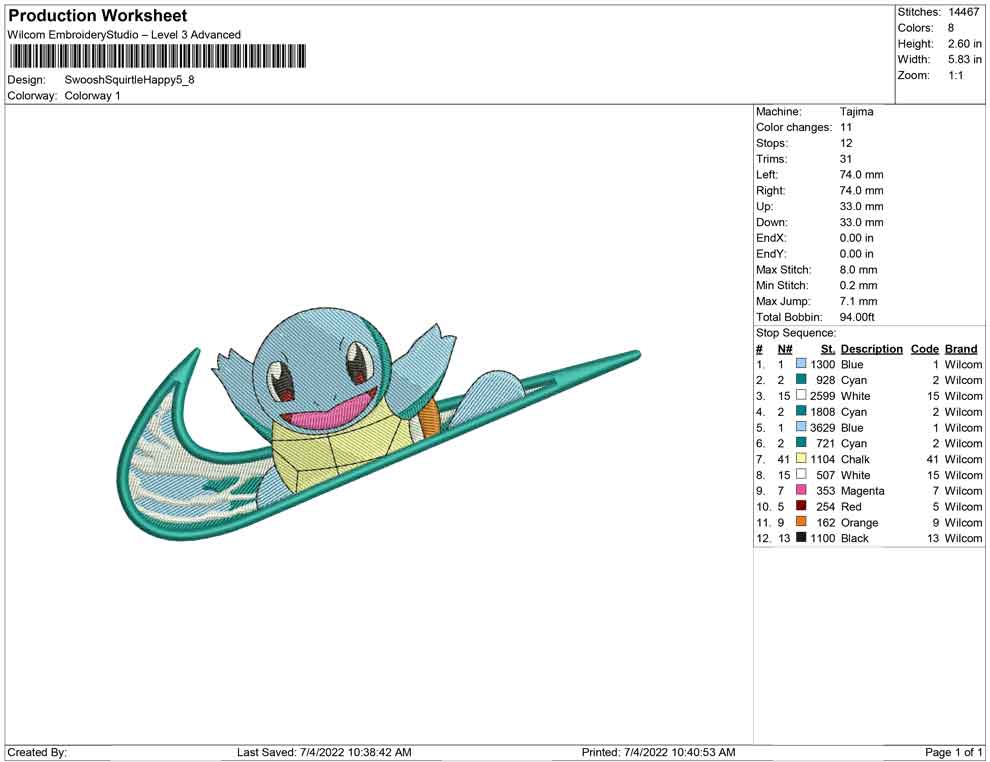
Task: Select the design name "SwooshSquirtleHappy5_8"
Action: pos(129,80)
